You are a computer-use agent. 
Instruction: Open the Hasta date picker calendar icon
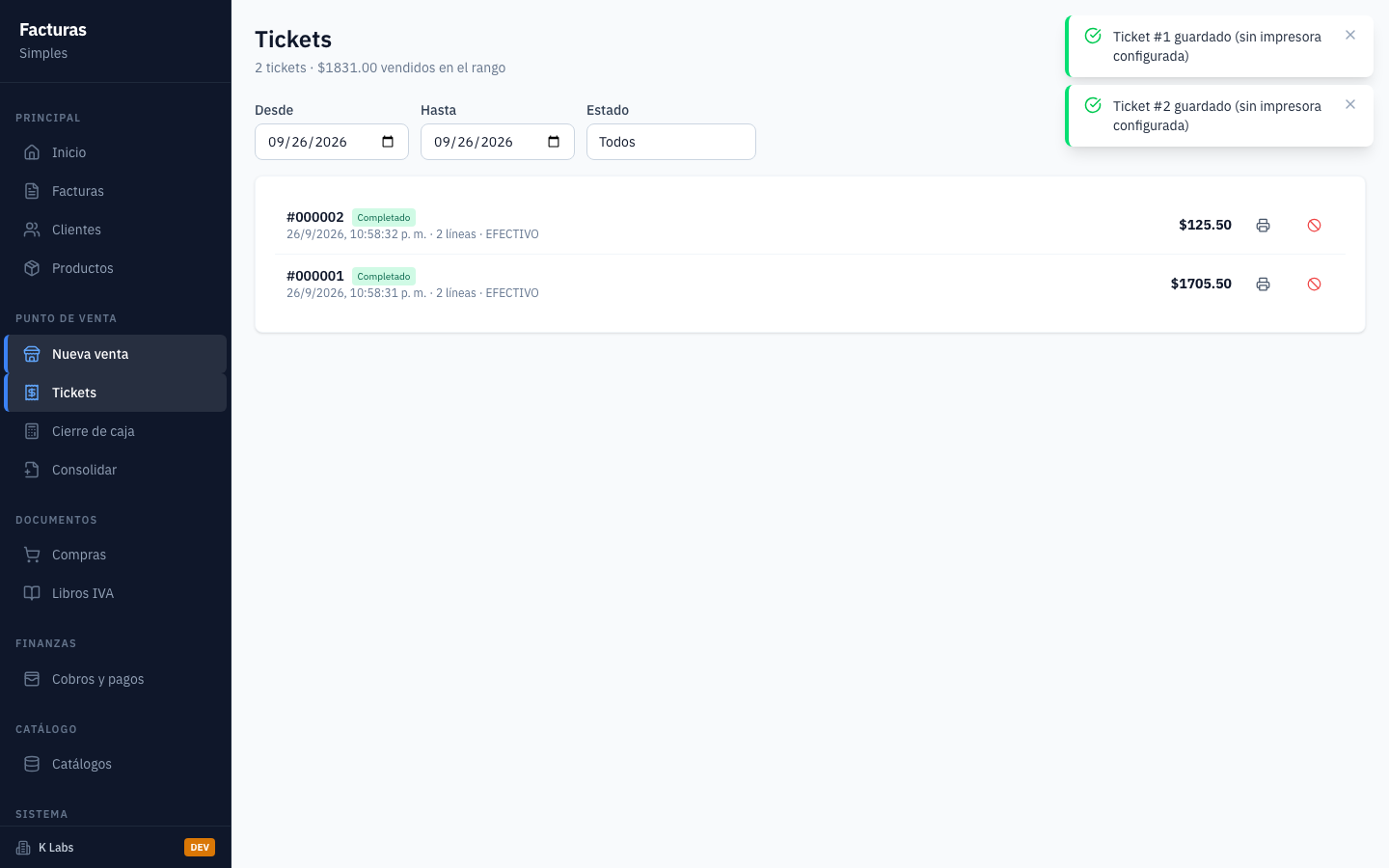click(554, 142)
